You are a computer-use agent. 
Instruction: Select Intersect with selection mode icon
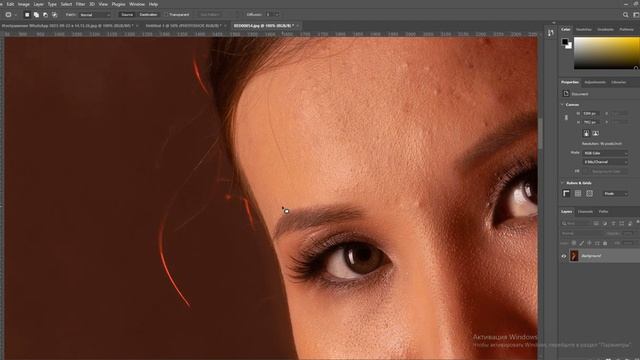pos(55,15)
